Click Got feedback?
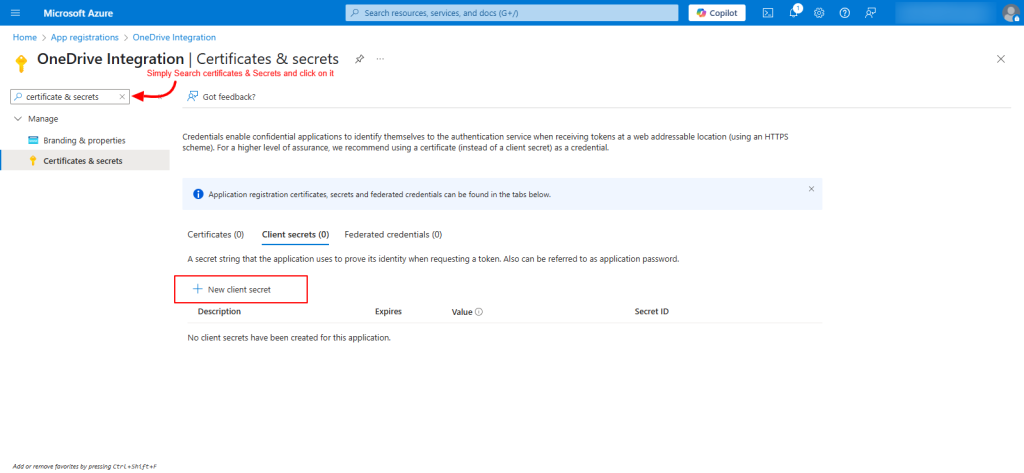 click(221, 97)
